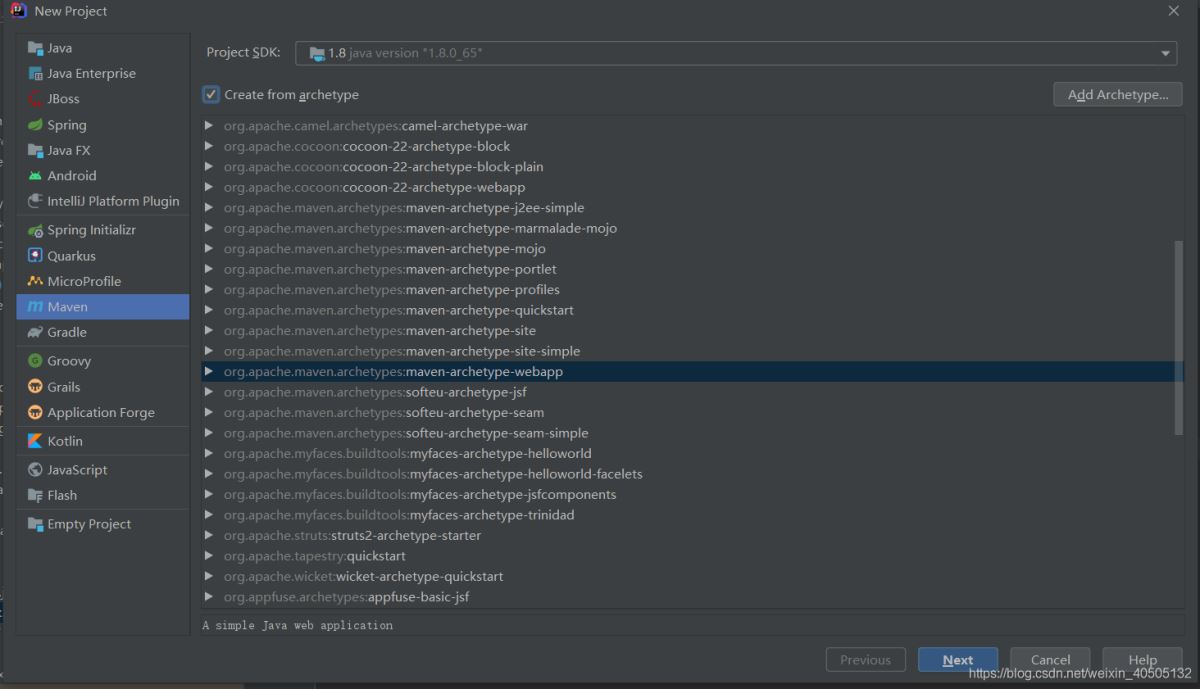Choose Kotlin project type
Image resolution: width=1200 pixels, height=689 pixels.
[x=103, y=441]
